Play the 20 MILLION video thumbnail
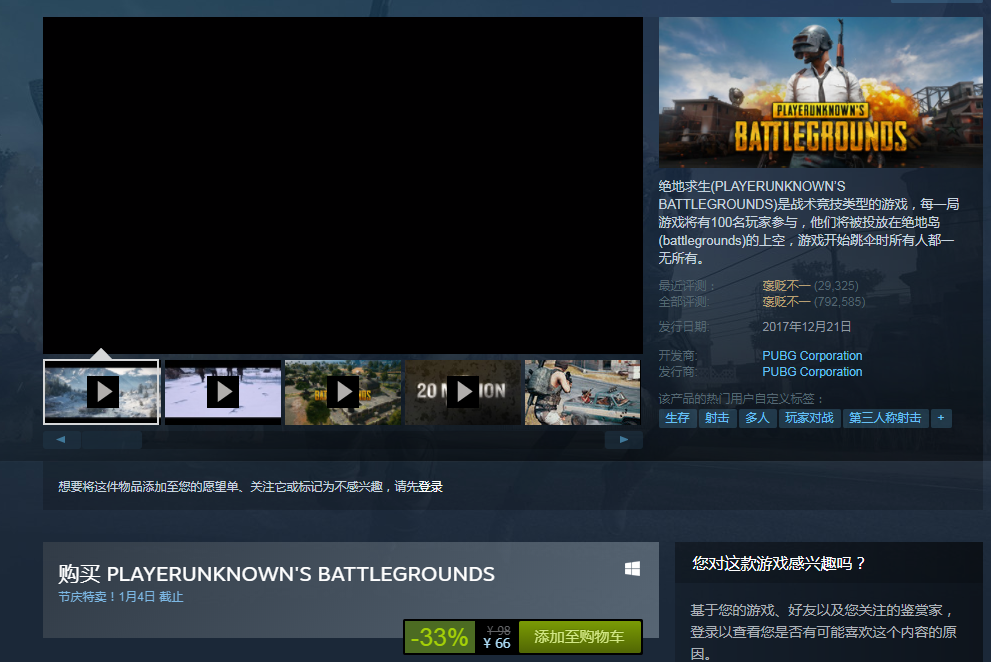The height and width of the screenshot is (662, 991). point(463,392)
